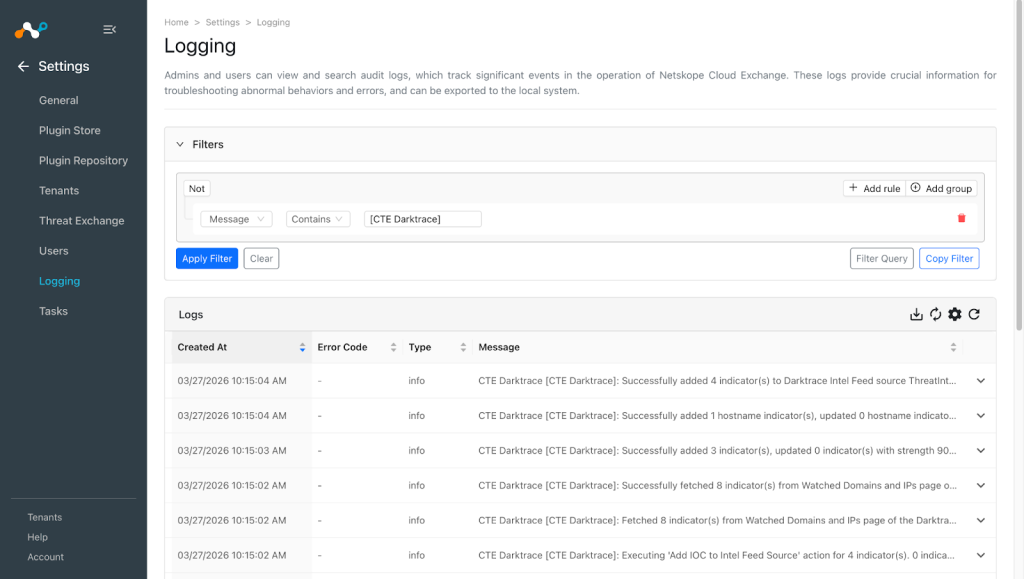Go to Settings breadcrumb
The width and height of the screenshot is (1024, 579).
[x=223, y=22]
